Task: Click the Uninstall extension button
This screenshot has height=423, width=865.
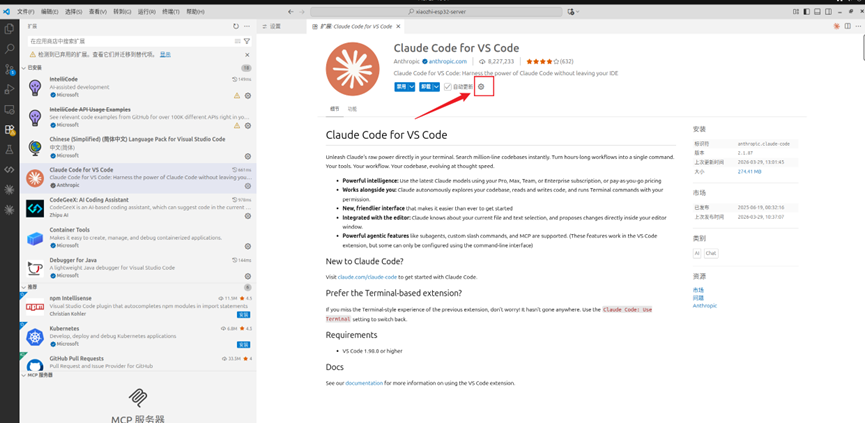Action: pos(426,87)
